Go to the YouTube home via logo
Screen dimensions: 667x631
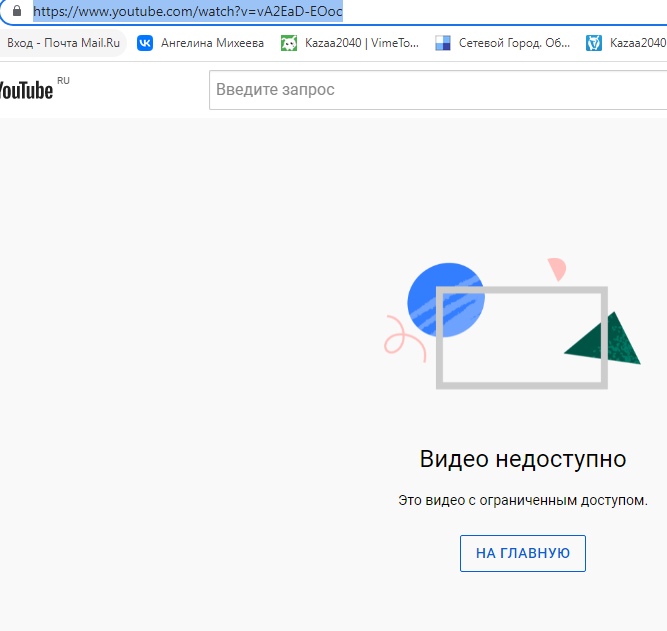[x=26, y=90]
